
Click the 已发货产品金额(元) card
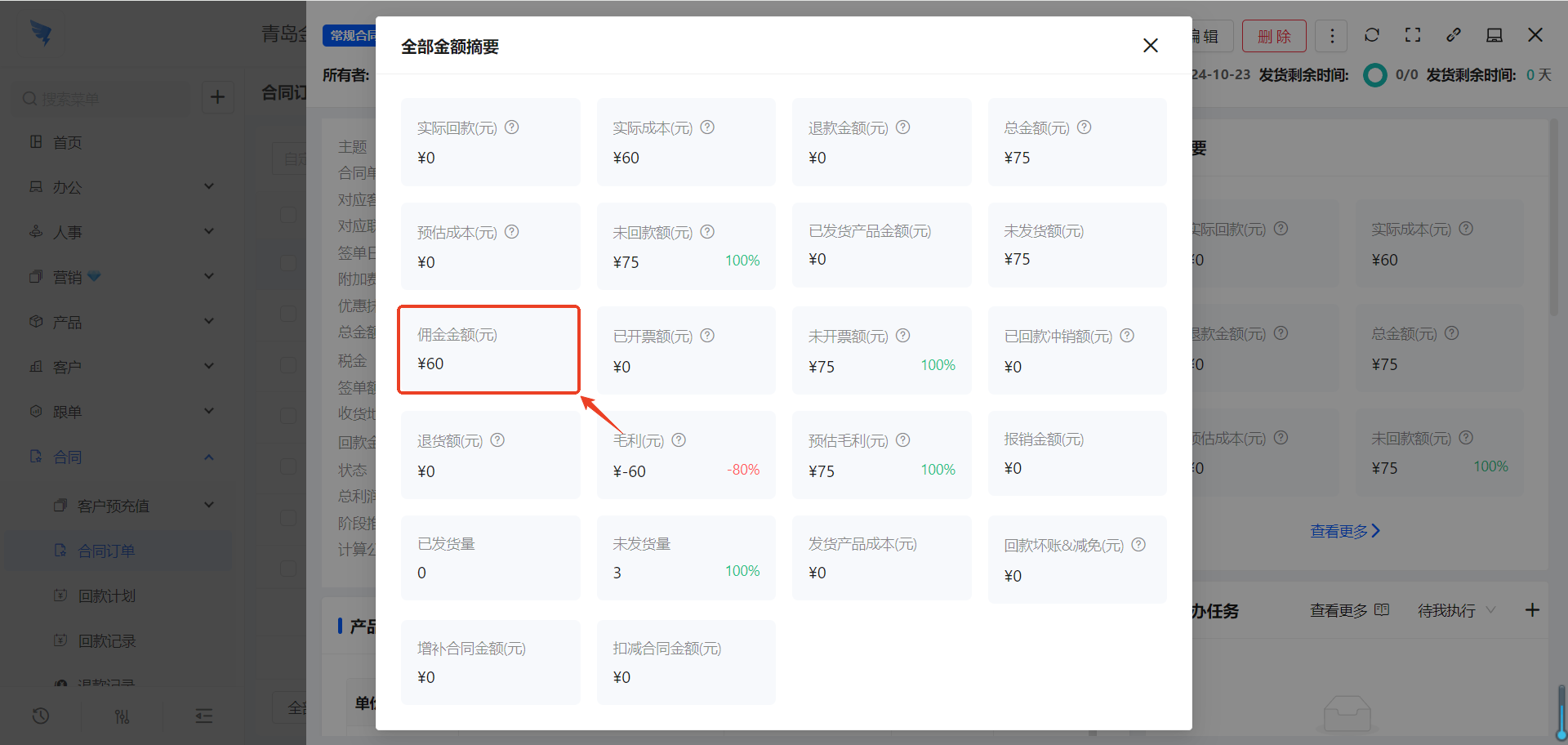tap(881, 245)
